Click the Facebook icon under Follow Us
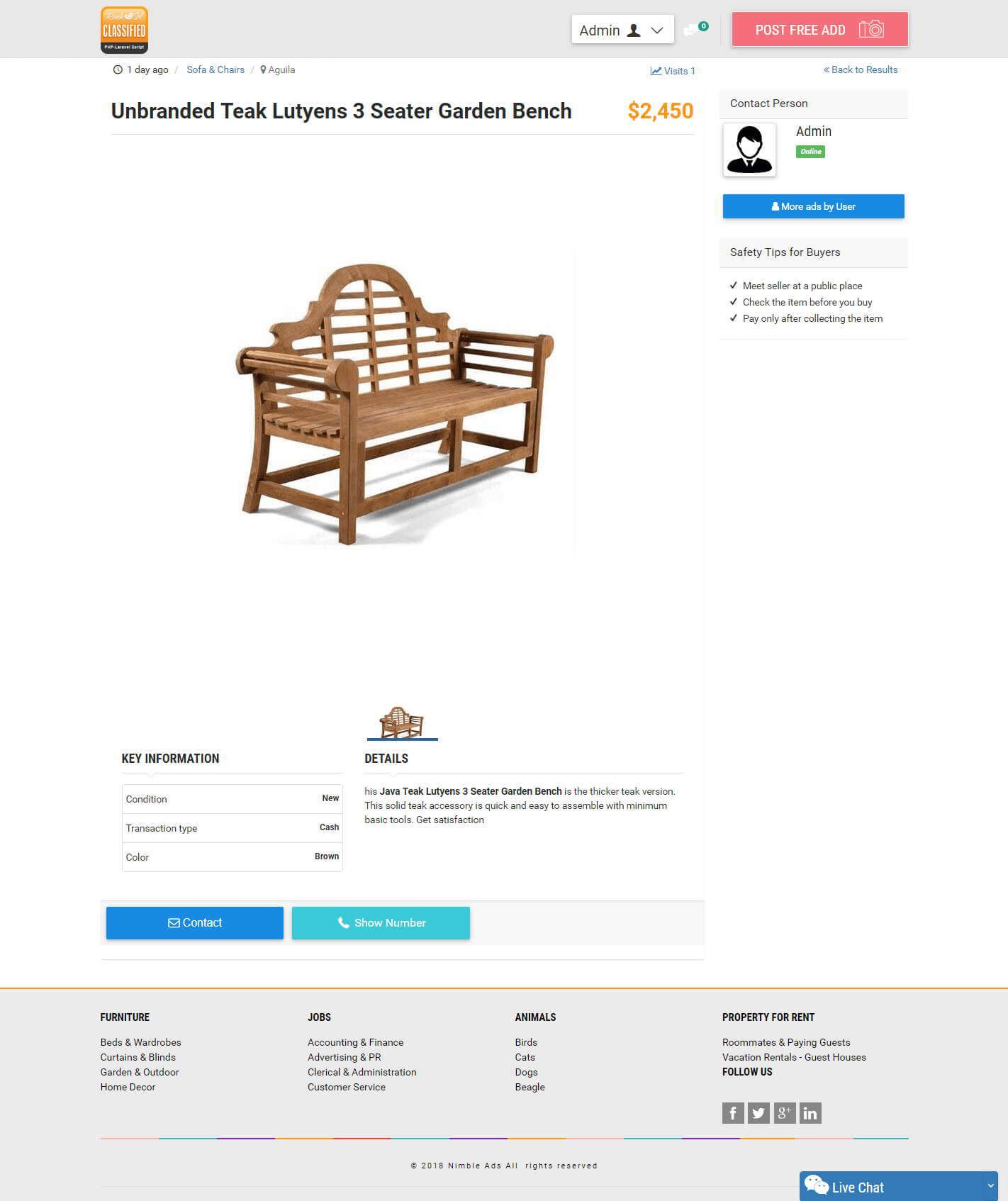Screen dimensions: 1008x1201 pyautogui.click(x=733, y=1113)
